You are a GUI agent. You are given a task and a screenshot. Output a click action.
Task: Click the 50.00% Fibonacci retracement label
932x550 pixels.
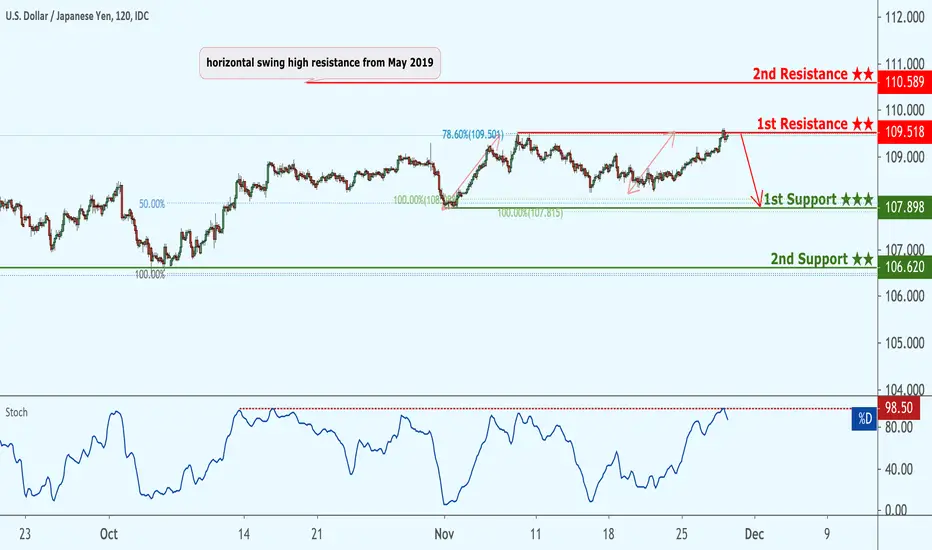[x=152, y=204]
